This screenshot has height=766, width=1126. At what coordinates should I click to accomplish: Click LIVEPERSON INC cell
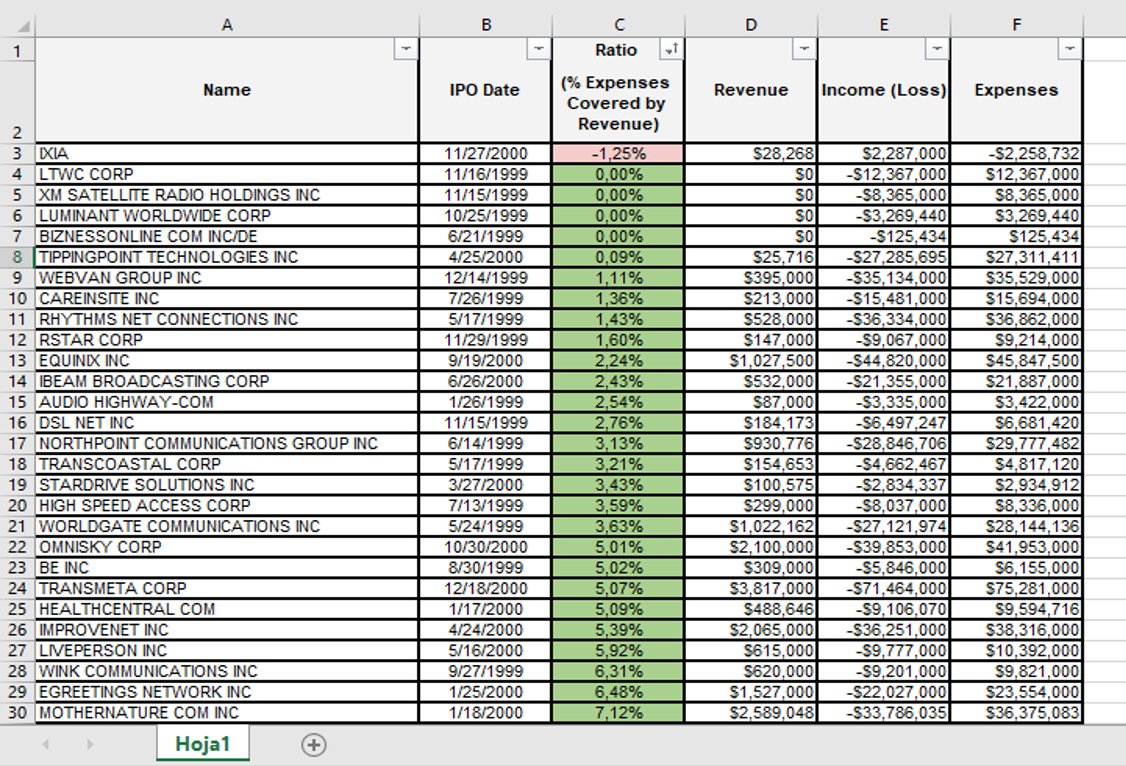coord(227,651)
